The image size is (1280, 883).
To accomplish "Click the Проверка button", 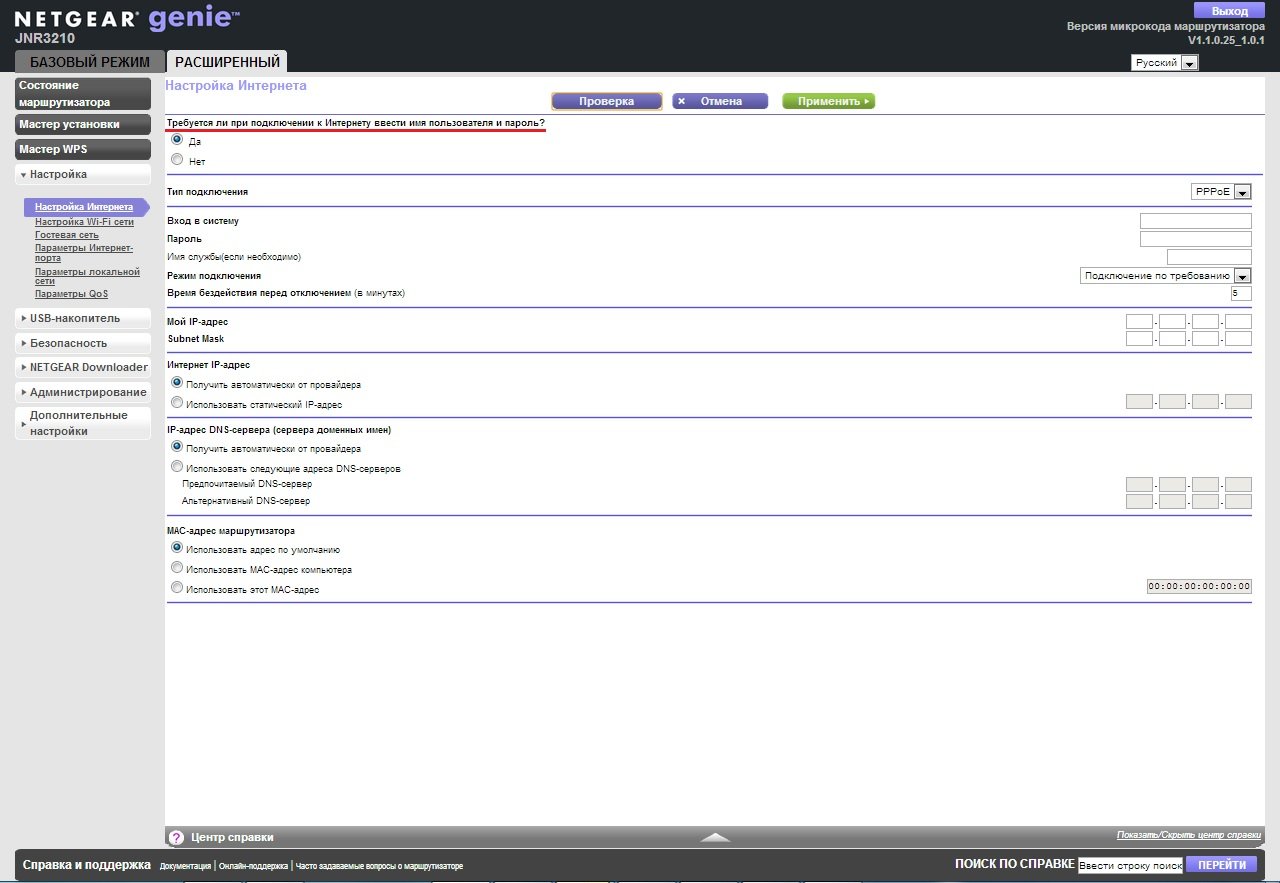I will pos(606,101).
